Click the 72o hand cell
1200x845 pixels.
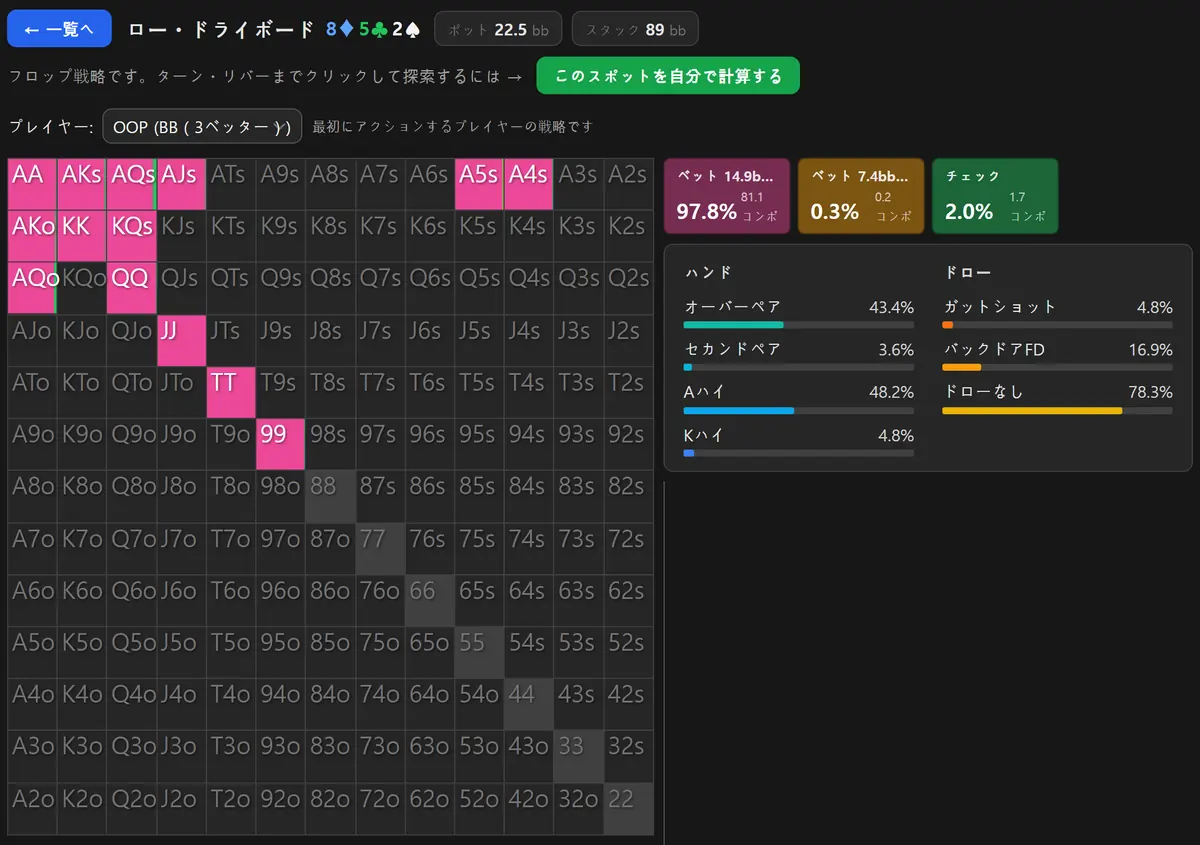380,808
